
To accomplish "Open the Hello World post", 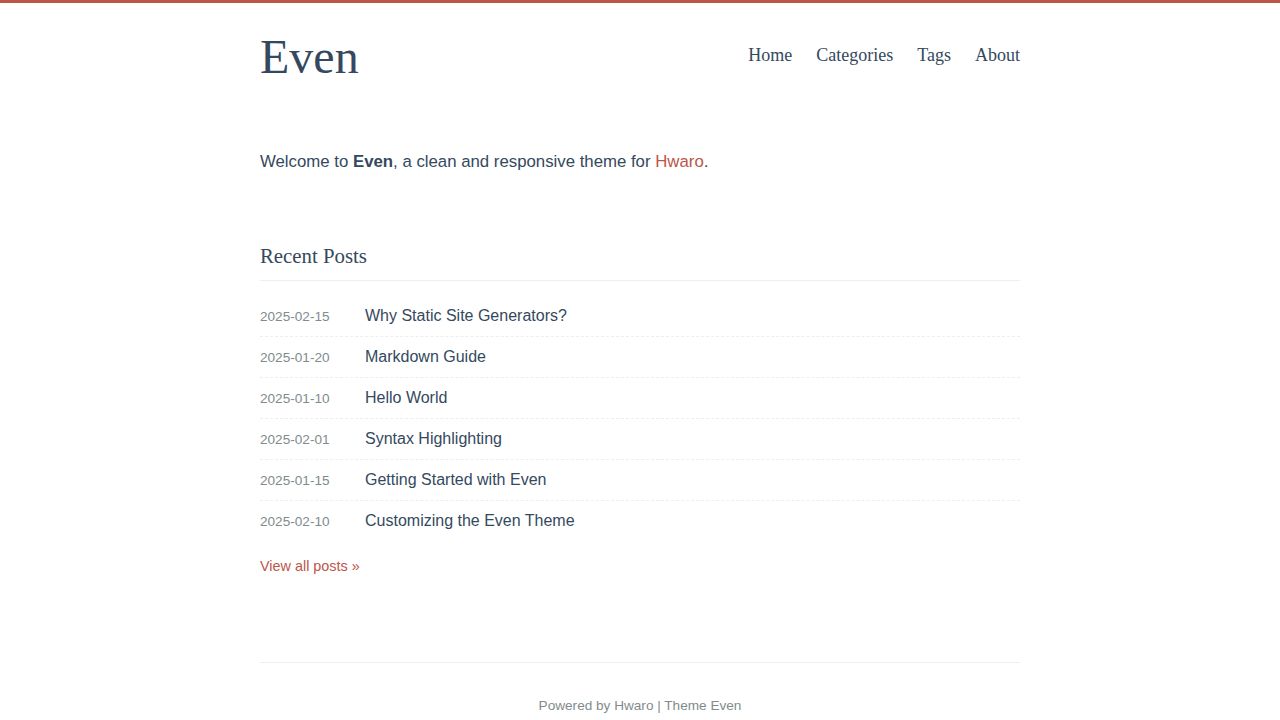I will (x=406, y=397).
